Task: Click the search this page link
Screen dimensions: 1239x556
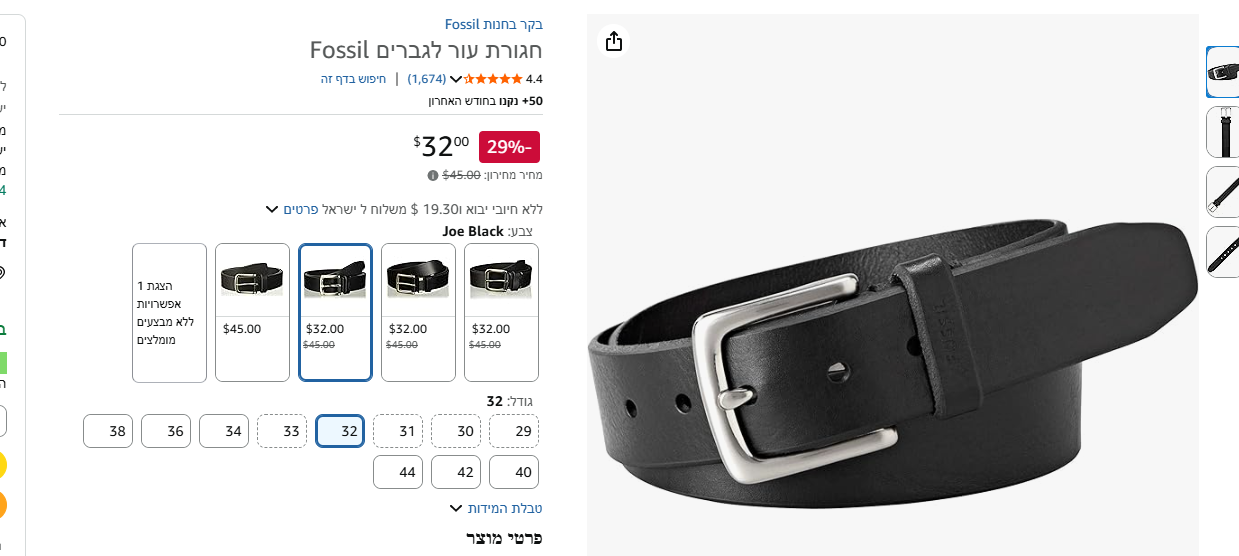Action: point(354,79)
